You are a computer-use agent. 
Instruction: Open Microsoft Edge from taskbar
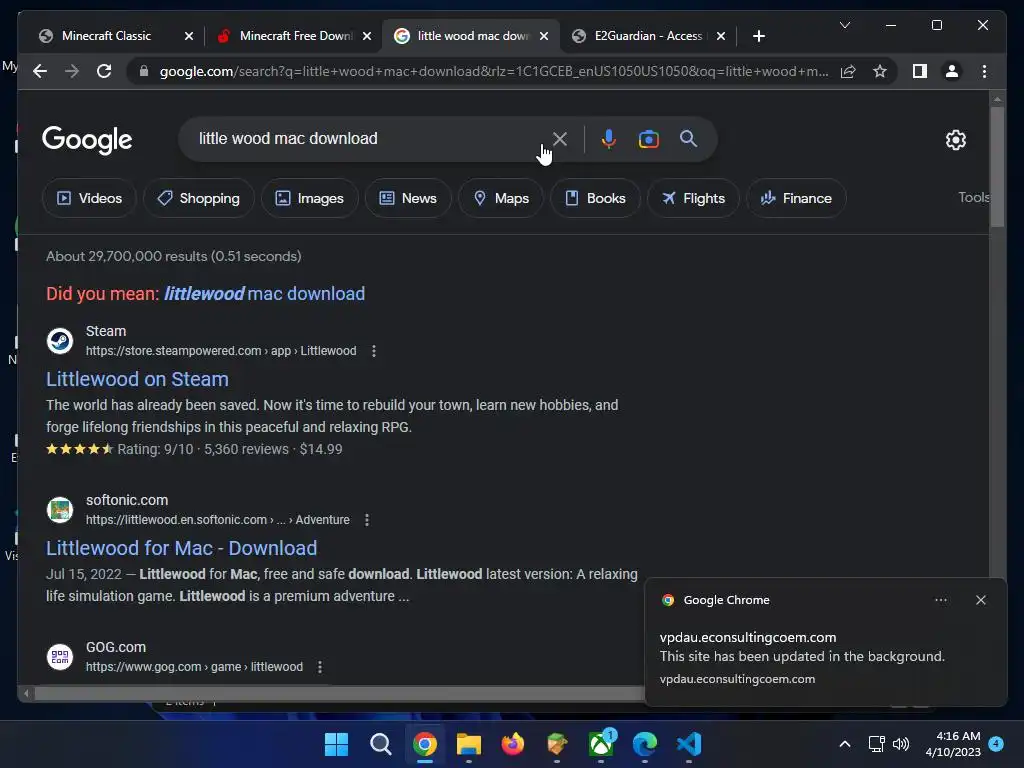point(645,744)
